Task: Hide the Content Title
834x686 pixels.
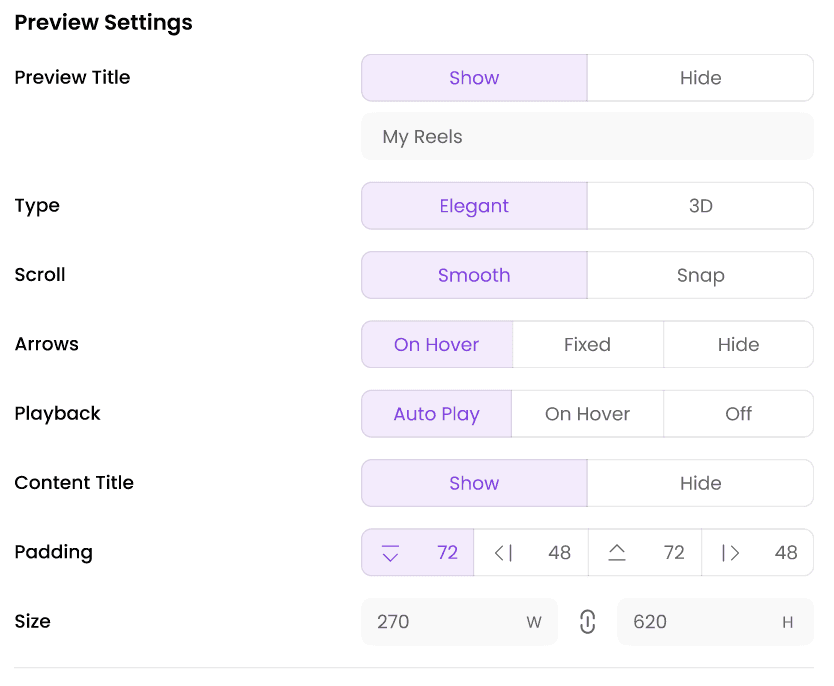Action: pos(700,483)
